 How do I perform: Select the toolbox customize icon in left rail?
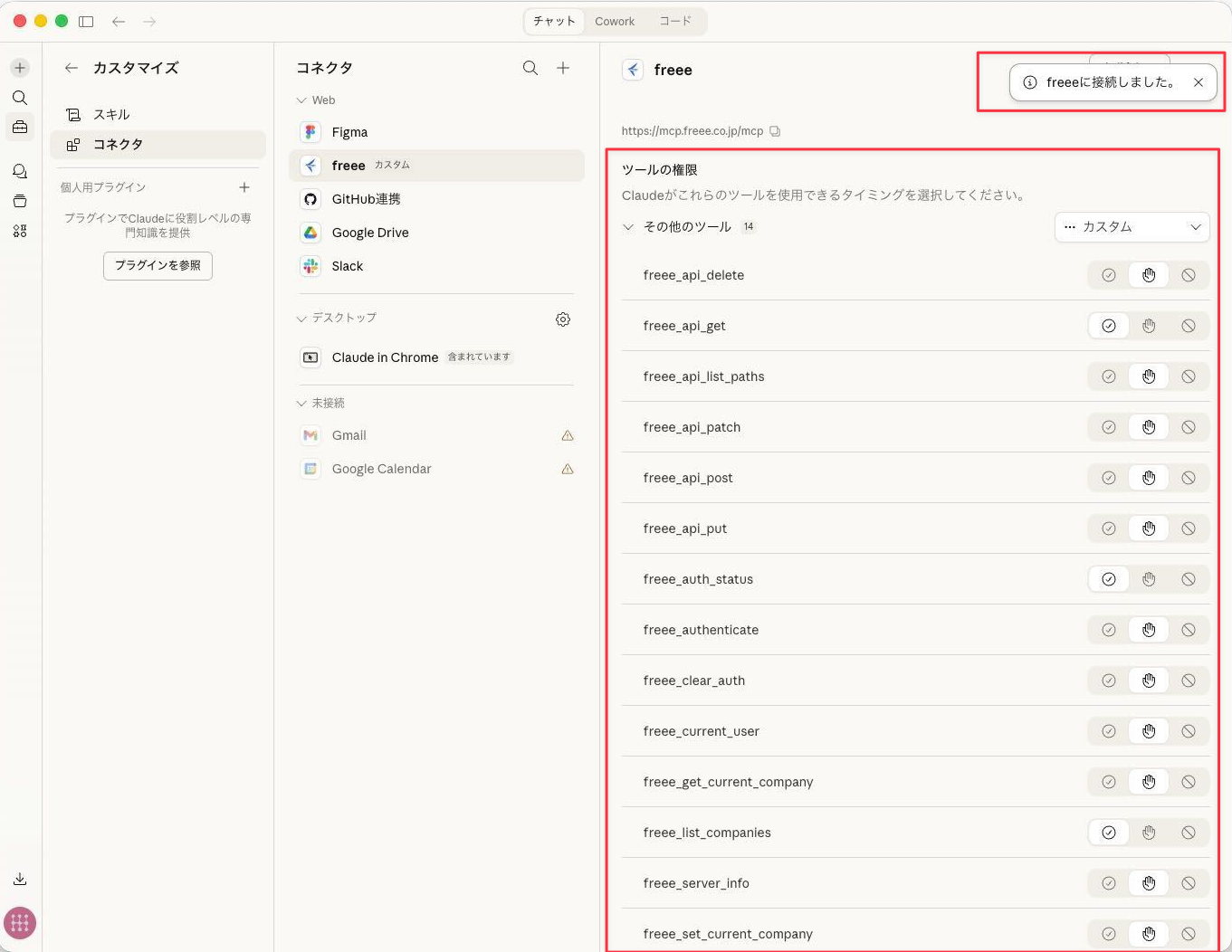(20, 128)
